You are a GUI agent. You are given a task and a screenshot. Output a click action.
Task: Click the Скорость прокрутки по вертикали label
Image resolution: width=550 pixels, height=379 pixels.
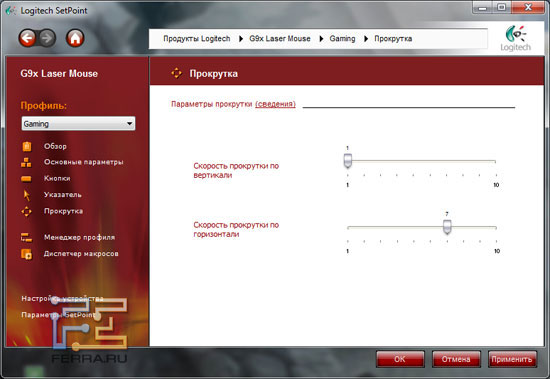(236, 170)
